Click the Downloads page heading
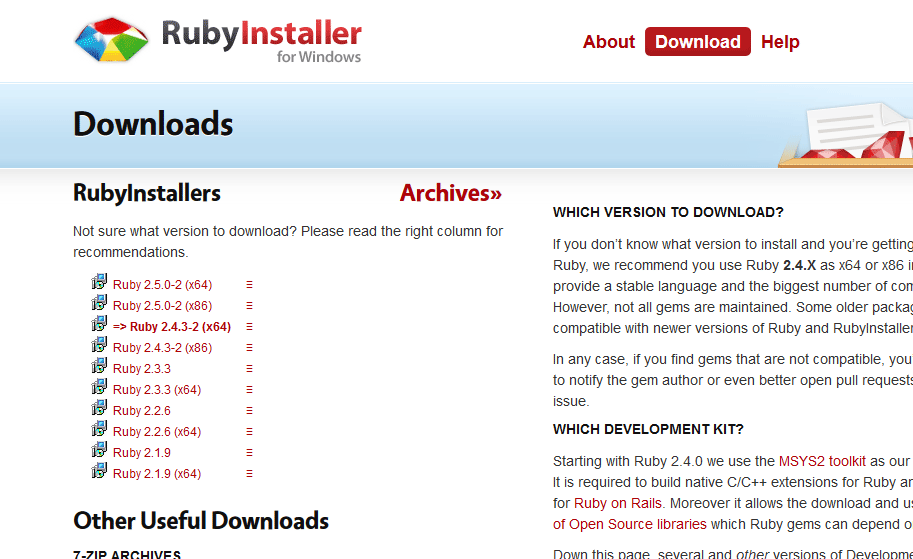Viewport: 913px width, 559px height. click(x=153, y=124)
